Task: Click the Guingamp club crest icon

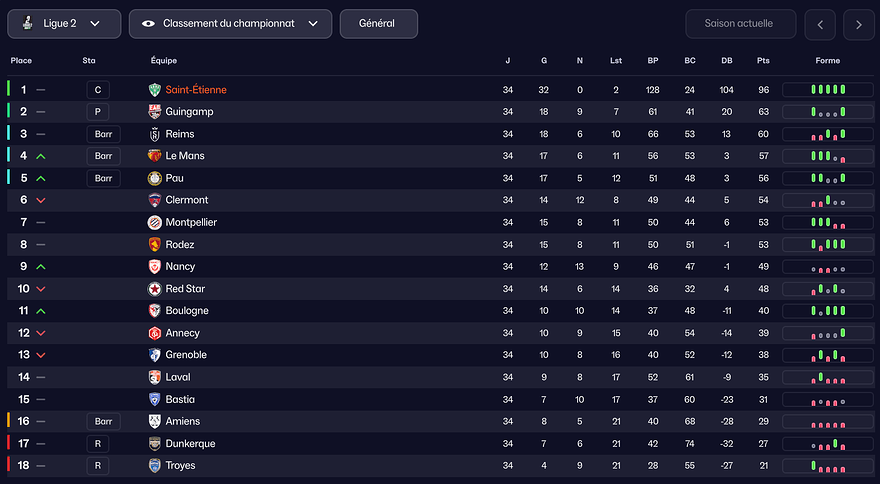Action: (x=154, y=112)
